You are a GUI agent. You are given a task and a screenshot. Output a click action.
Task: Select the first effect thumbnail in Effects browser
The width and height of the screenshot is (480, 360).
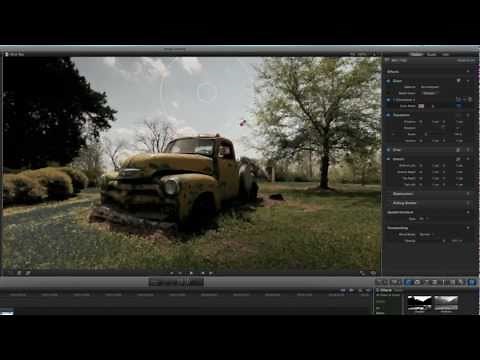[419, 303]
